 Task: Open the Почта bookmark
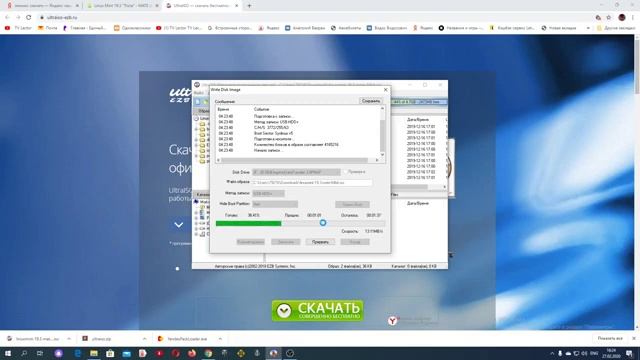[x=48, y=28]
